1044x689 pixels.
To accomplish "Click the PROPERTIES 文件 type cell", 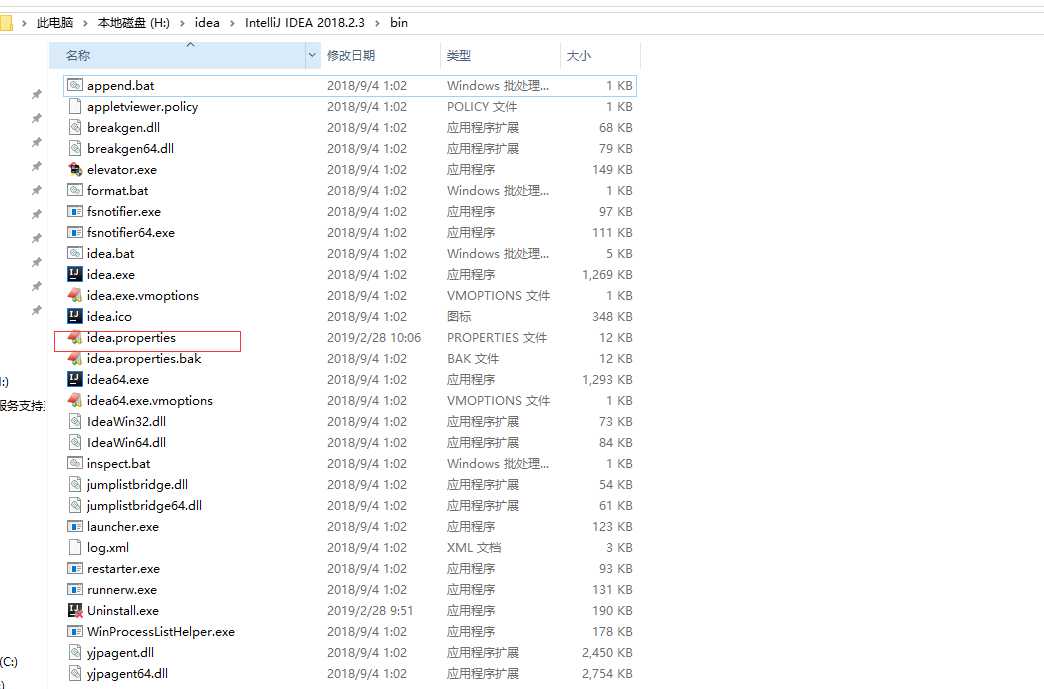I will point(497,338).
